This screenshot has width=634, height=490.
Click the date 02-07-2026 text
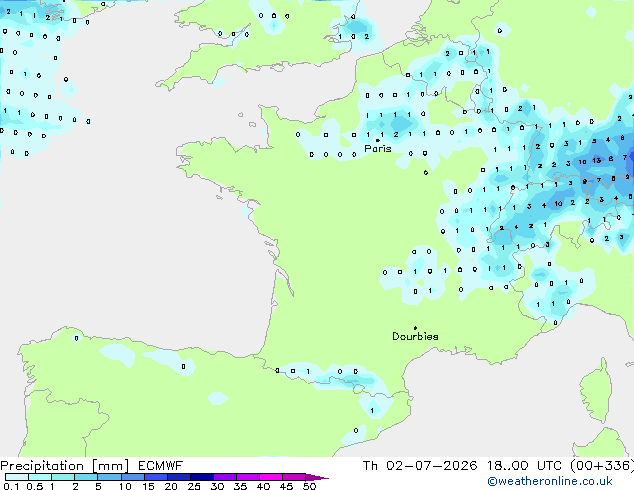coord(431,466)
